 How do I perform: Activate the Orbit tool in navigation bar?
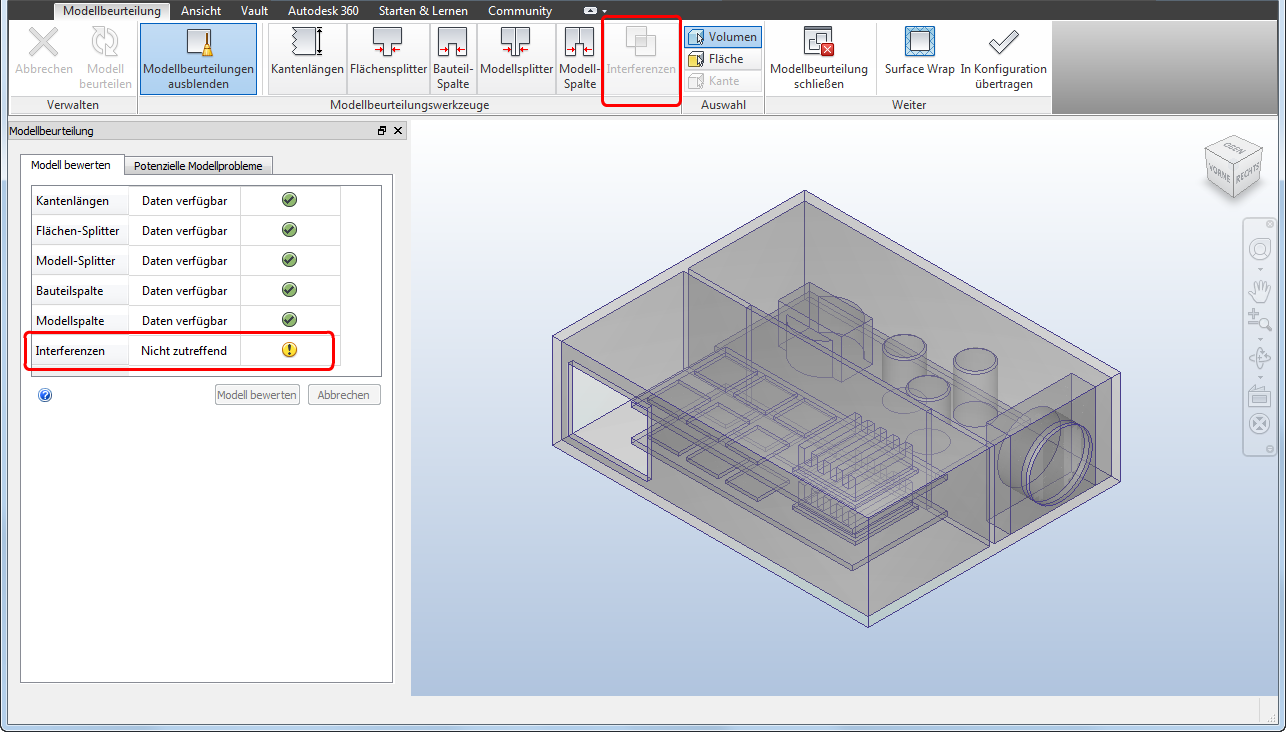pyautogui.click(x=1260, y=358)
